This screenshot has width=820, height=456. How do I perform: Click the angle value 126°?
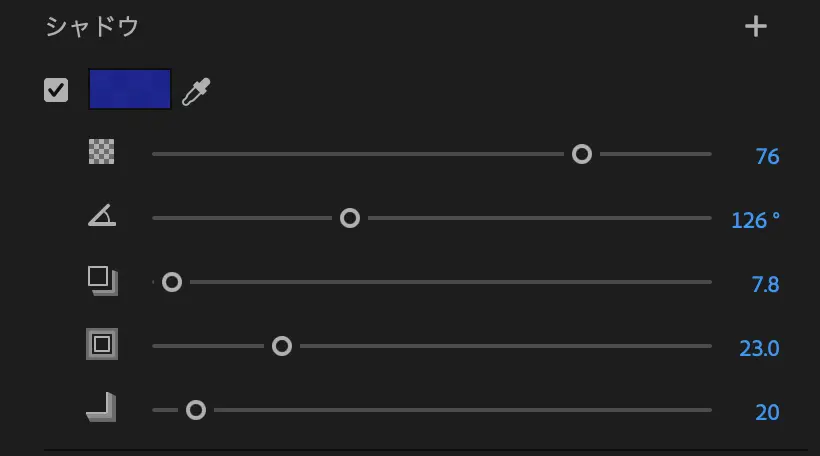755,220
